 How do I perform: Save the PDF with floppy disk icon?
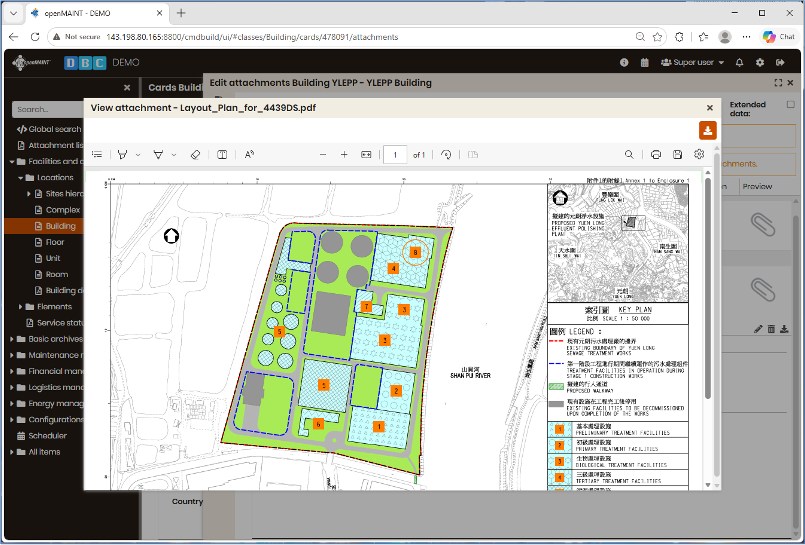pos(677,154)
